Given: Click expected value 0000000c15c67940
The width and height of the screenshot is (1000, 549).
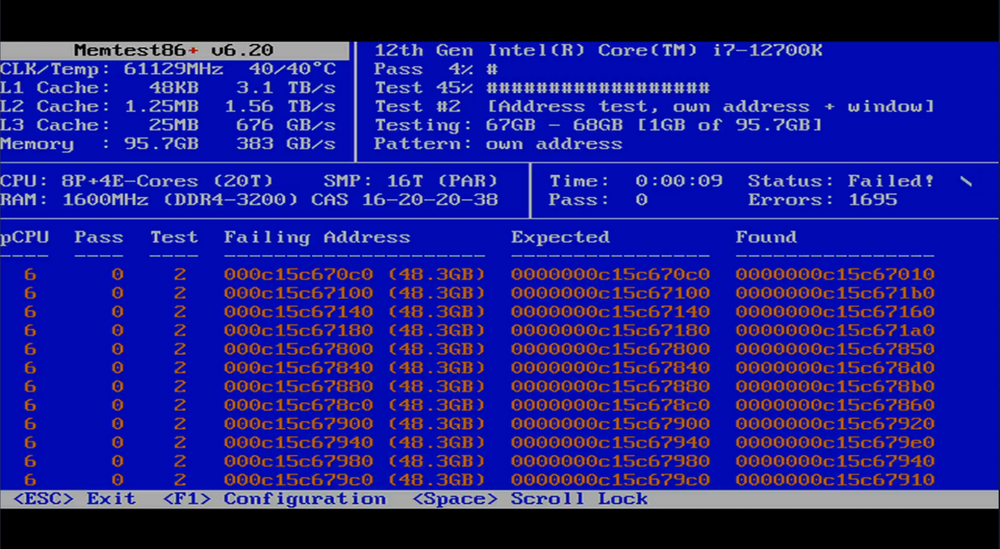Looking at the screenshot, I should (x=610, y=443).
